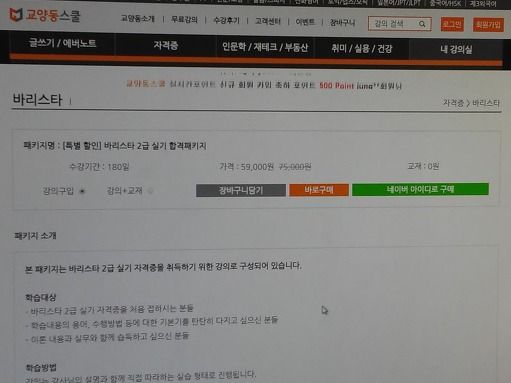Click 자격증 in the breadcrumb
Image resolution: width=511 pixels, height=383 pixels.
(453, 103)
